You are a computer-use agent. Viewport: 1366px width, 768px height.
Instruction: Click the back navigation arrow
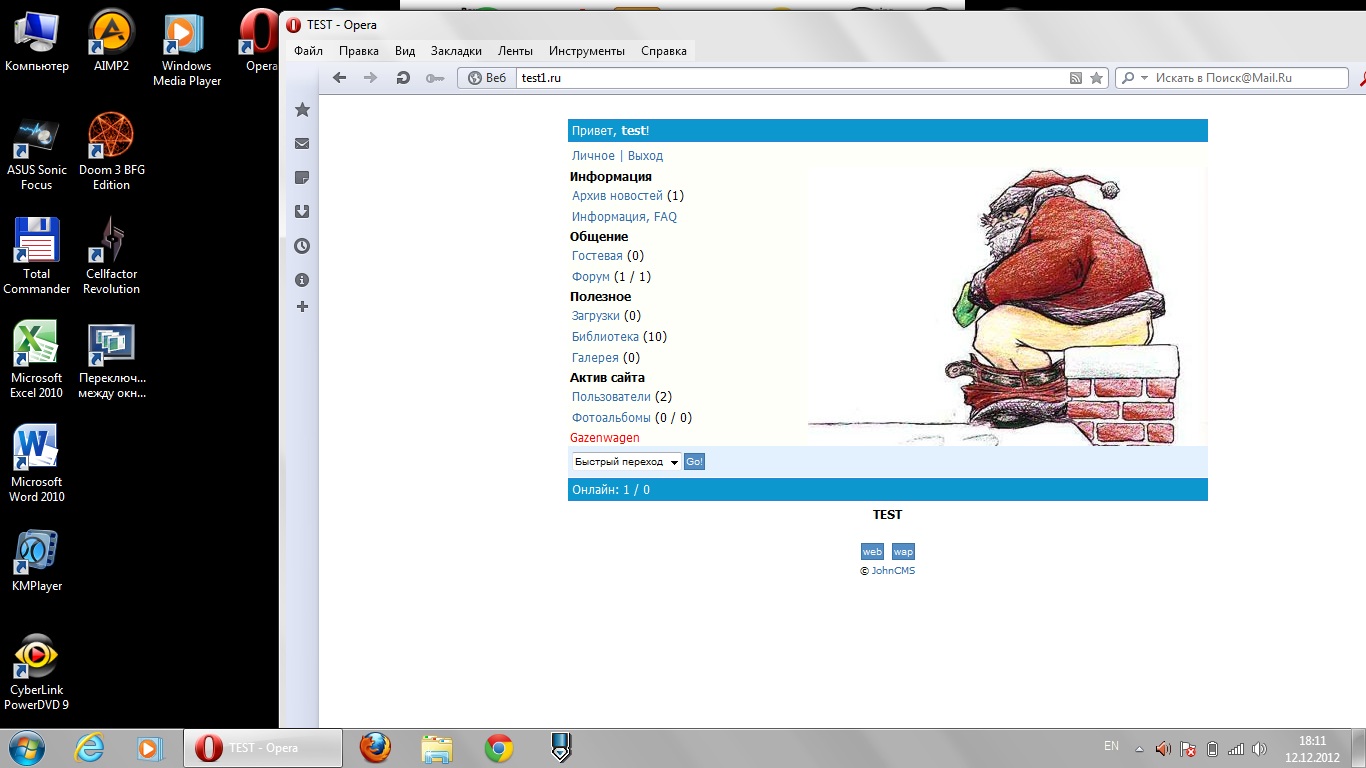tap(340, 78)
